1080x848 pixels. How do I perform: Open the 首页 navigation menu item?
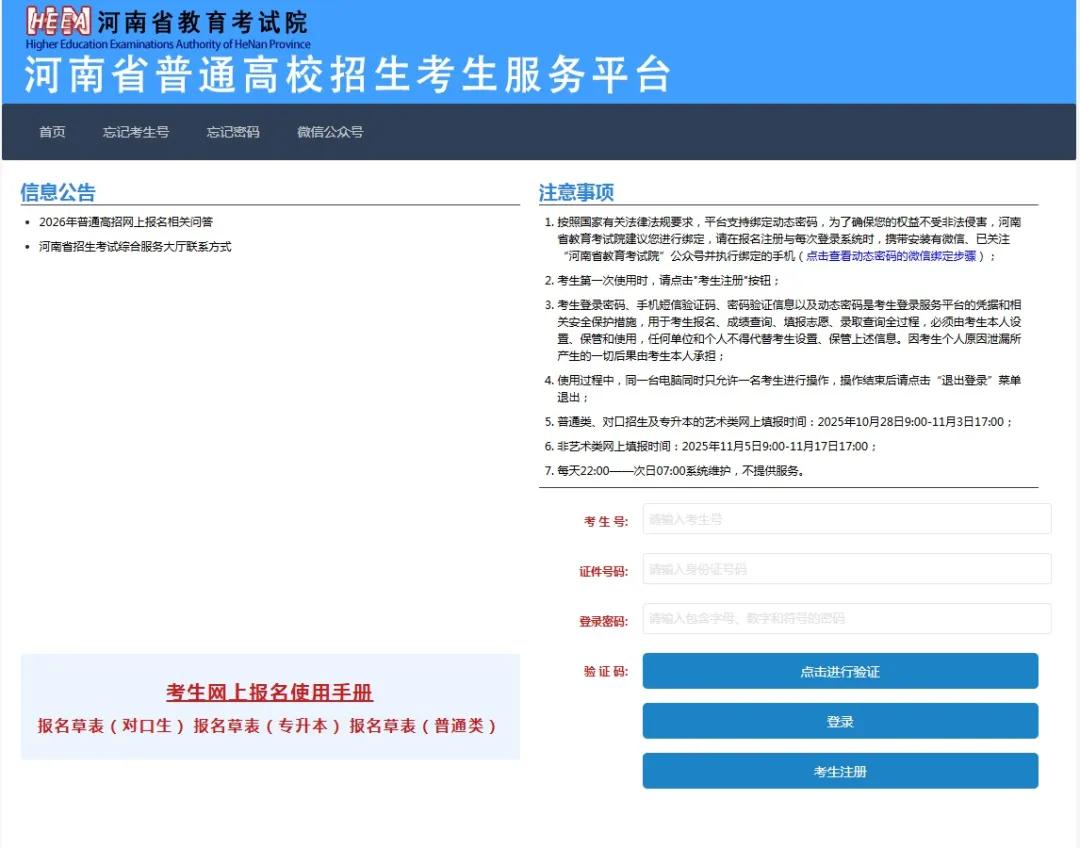coord(52,132)
